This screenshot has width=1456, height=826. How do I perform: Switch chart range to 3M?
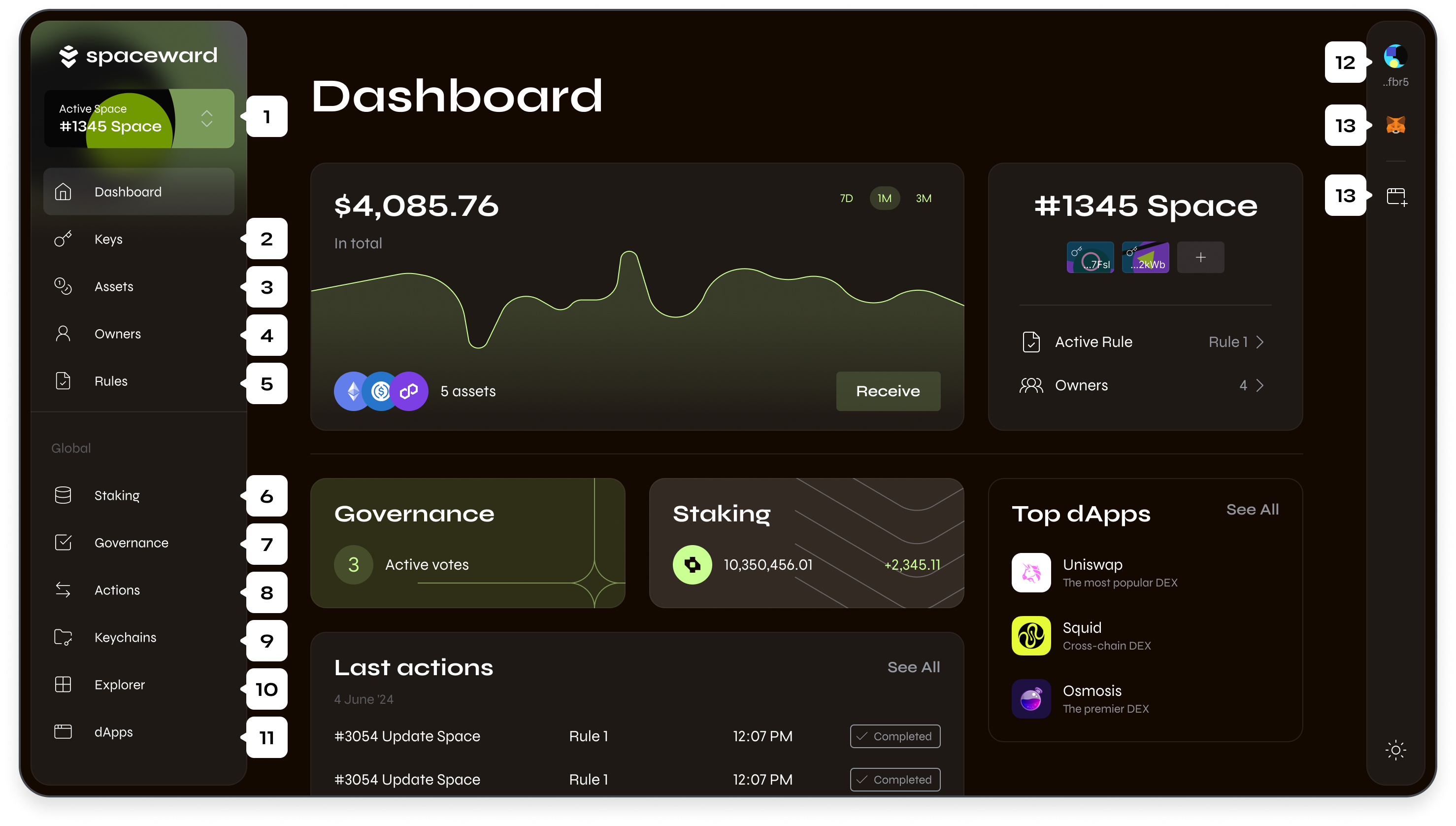click(x=923, y=198)
